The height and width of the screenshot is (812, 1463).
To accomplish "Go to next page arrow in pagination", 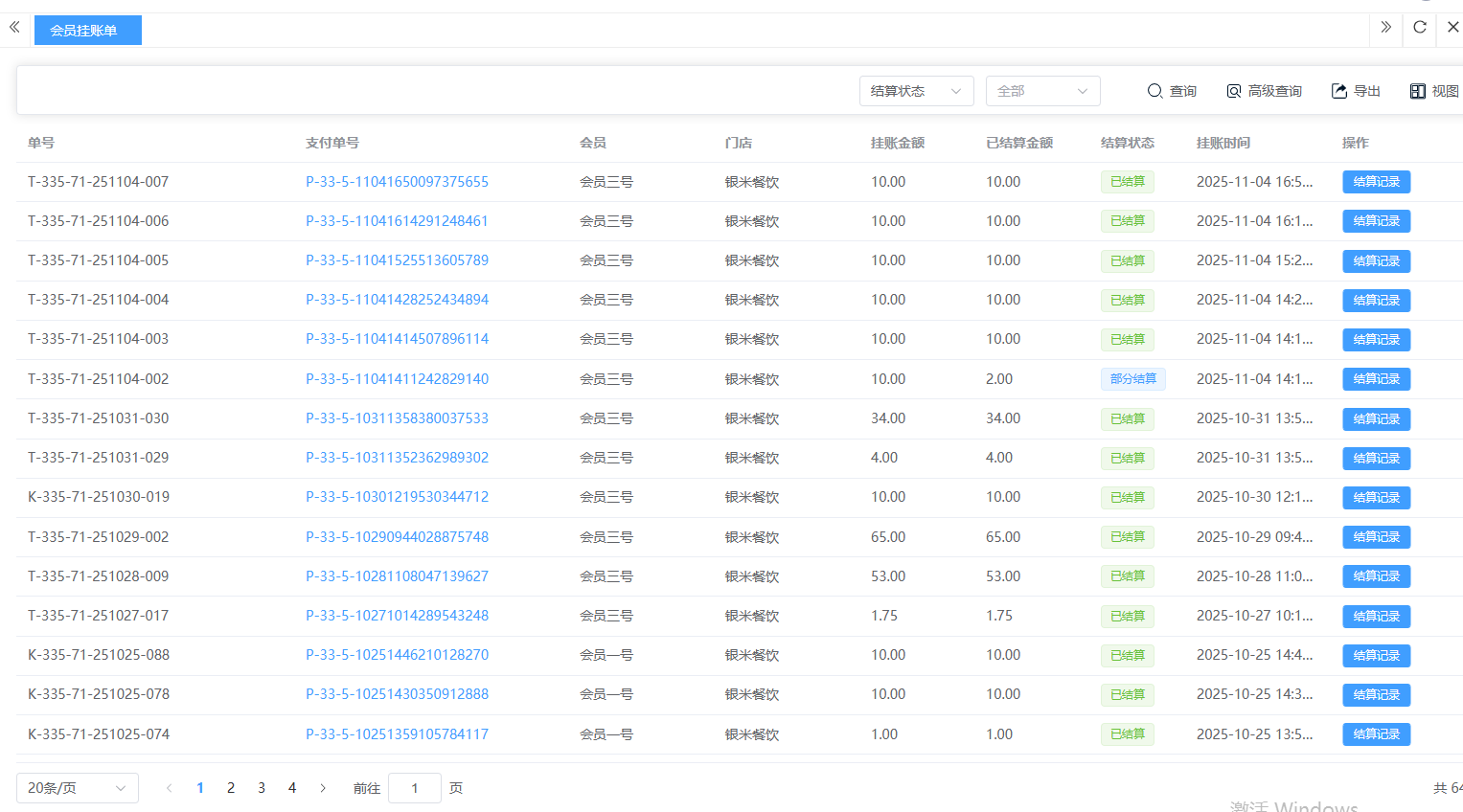I will [x=323, y=788].
